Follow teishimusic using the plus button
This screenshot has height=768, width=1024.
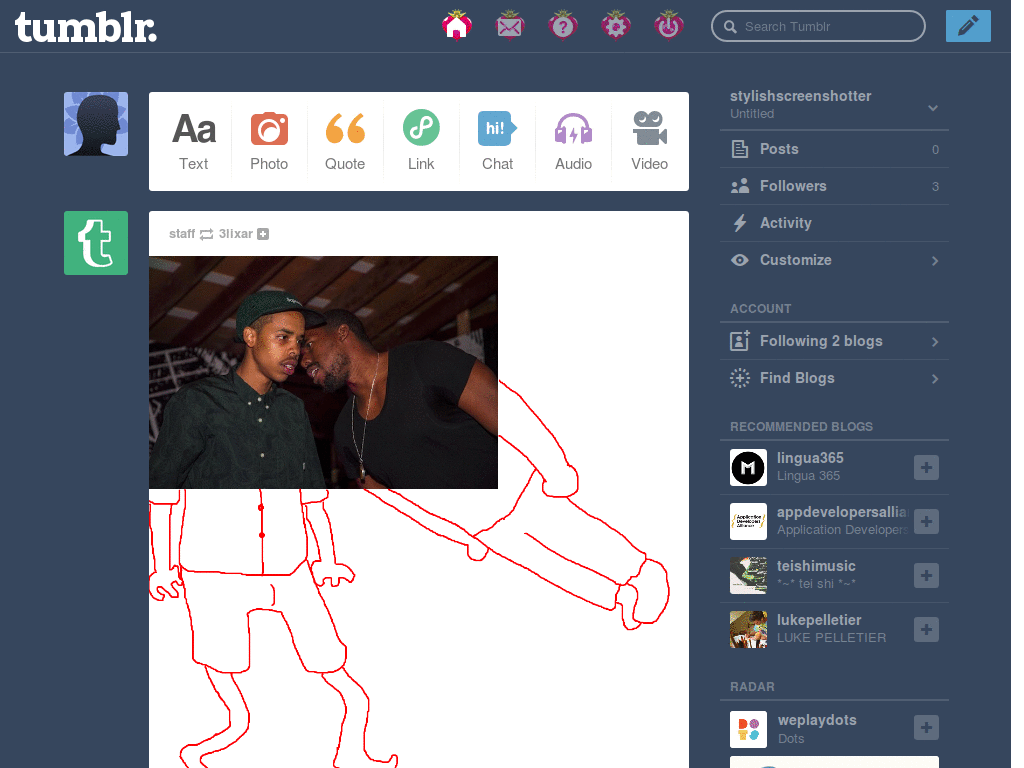pyautogui.click(x=926, y=575)
